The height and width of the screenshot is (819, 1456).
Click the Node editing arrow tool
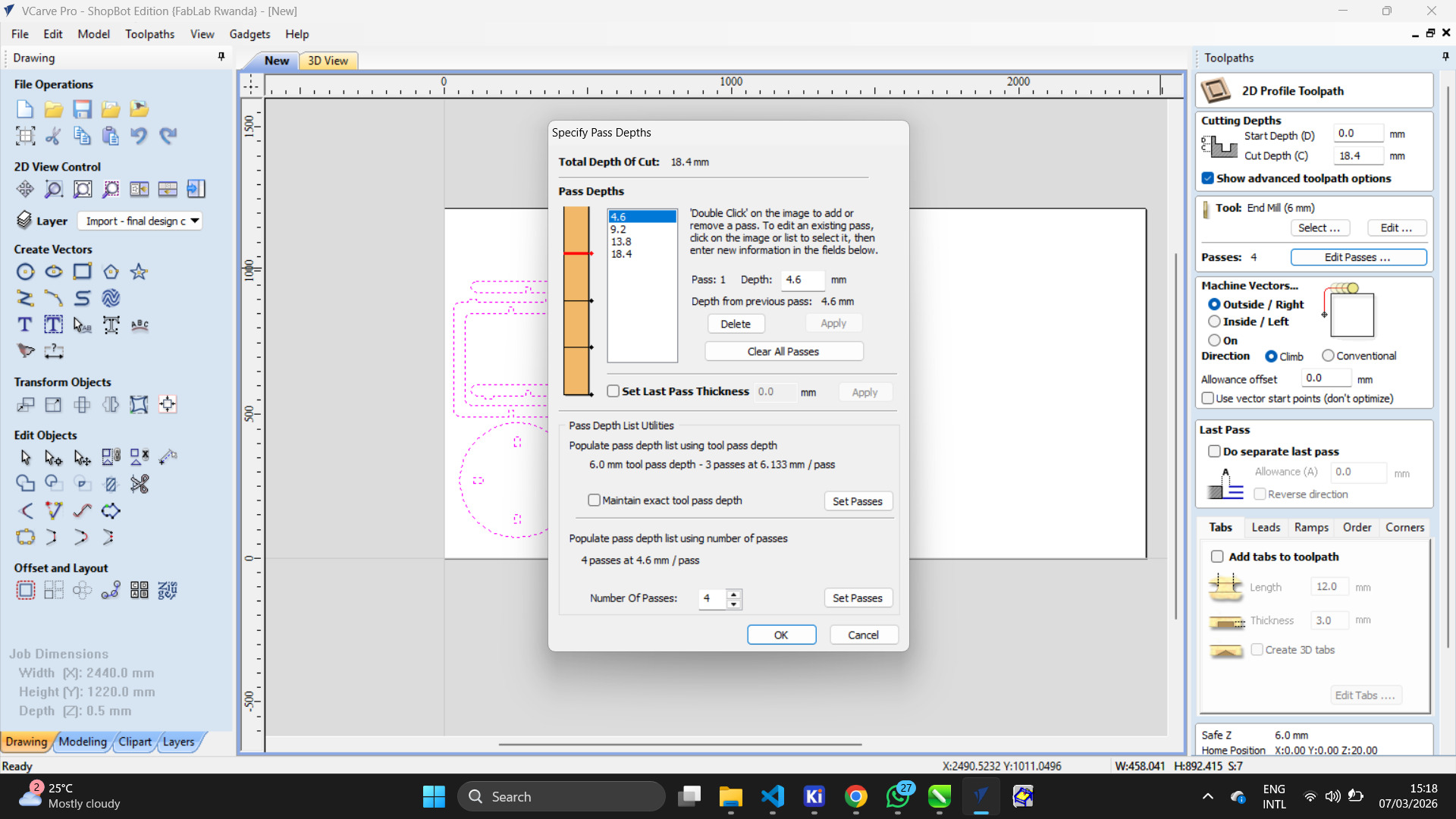tap(53, 457)
